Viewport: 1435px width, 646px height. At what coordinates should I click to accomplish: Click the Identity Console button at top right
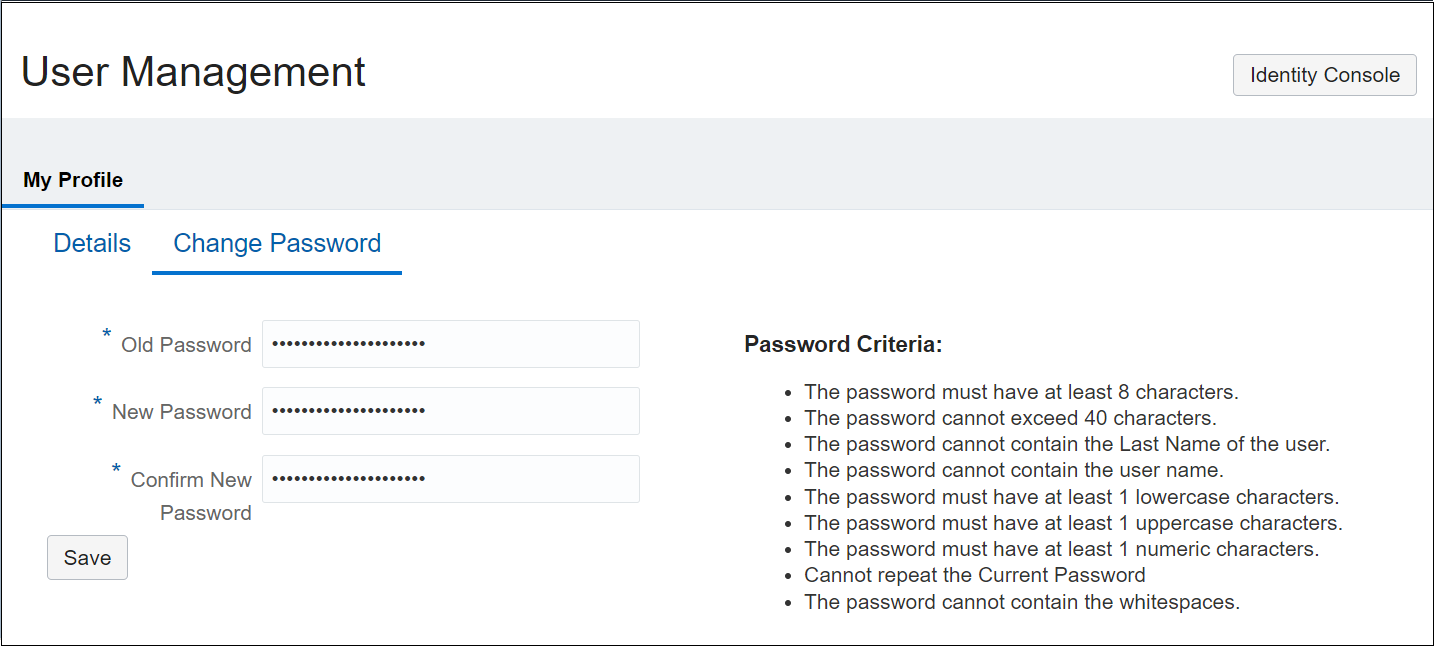click(1323, 74)
